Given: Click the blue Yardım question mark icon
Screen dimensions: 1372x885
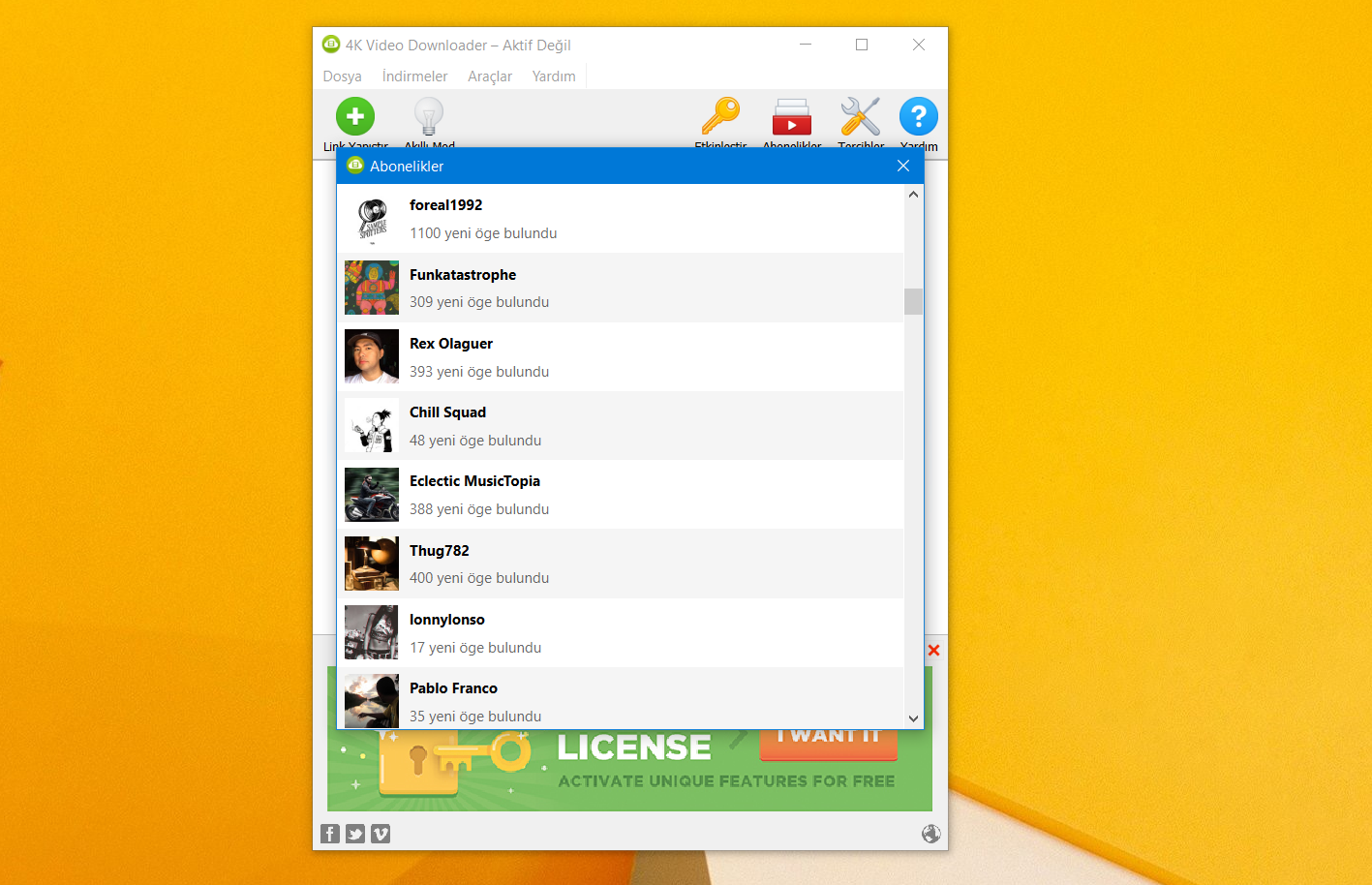Looking at the screenshot, I should point(919,117).
